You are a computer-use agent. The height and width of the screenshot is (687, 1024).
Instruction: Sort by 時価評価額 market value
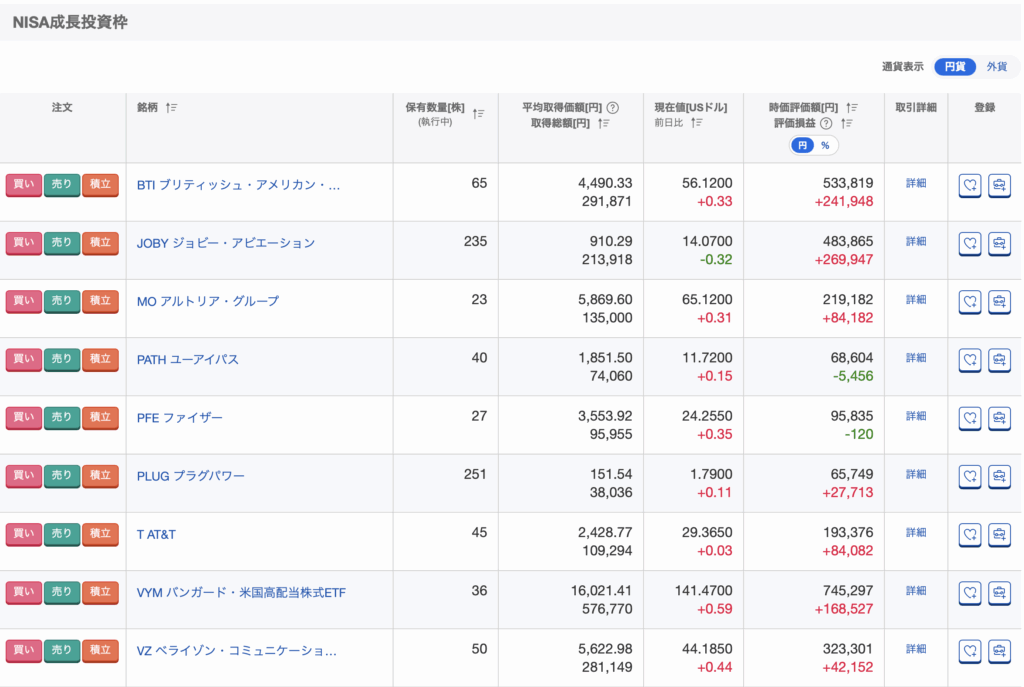[x=851, y=108]
